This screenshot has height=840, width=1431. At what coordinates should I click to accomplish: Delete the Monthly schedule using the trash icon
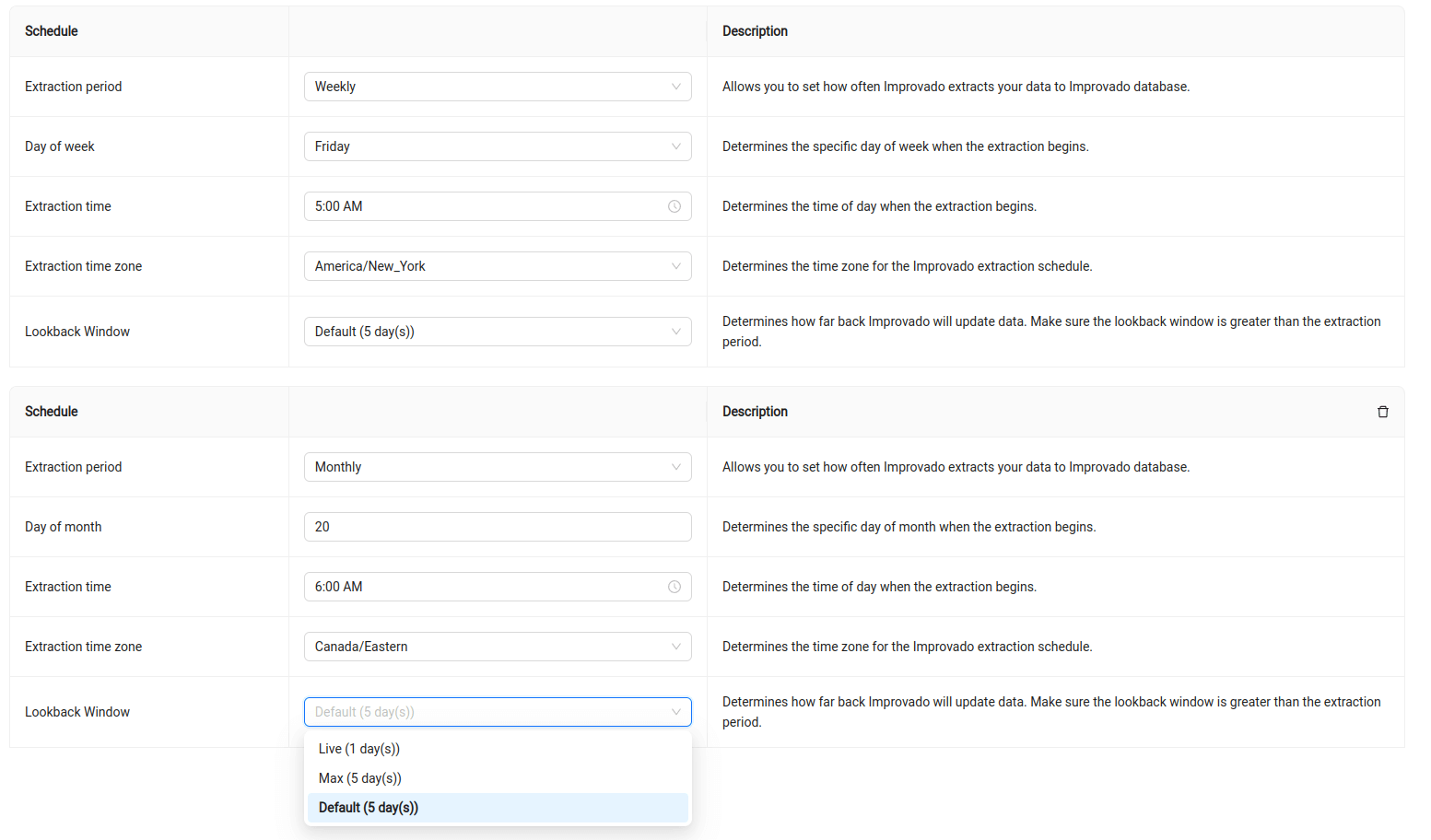click(x=1383, y=411)
